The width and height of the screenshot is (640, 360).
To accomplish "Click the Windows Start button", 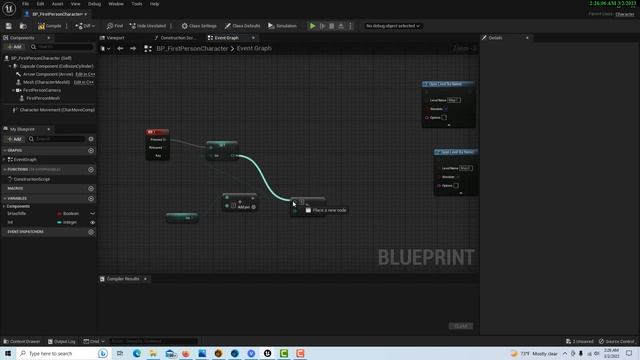I will point(8,353).
